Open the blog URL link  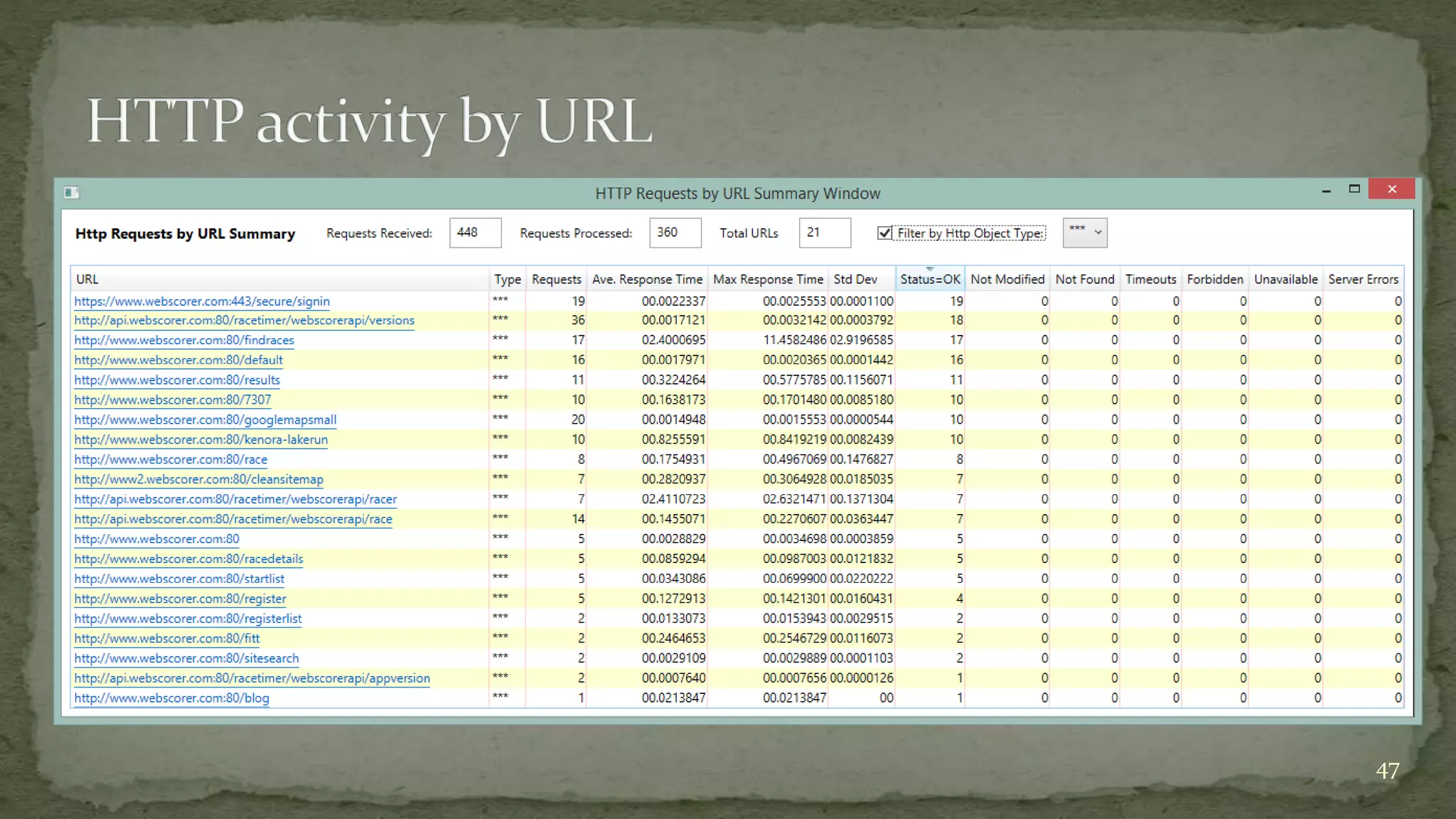(x=171, y=698)
